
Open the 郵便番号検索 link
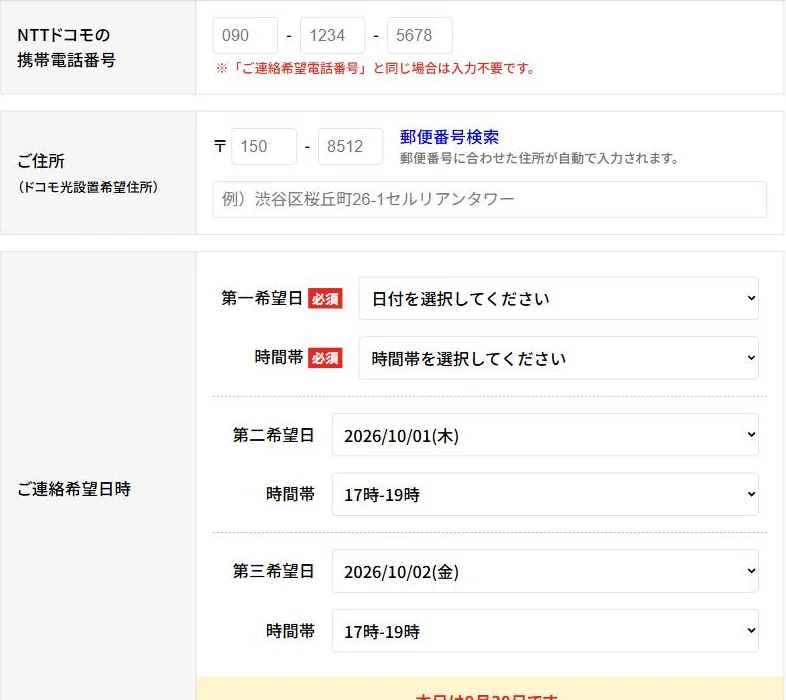(449, 137)
